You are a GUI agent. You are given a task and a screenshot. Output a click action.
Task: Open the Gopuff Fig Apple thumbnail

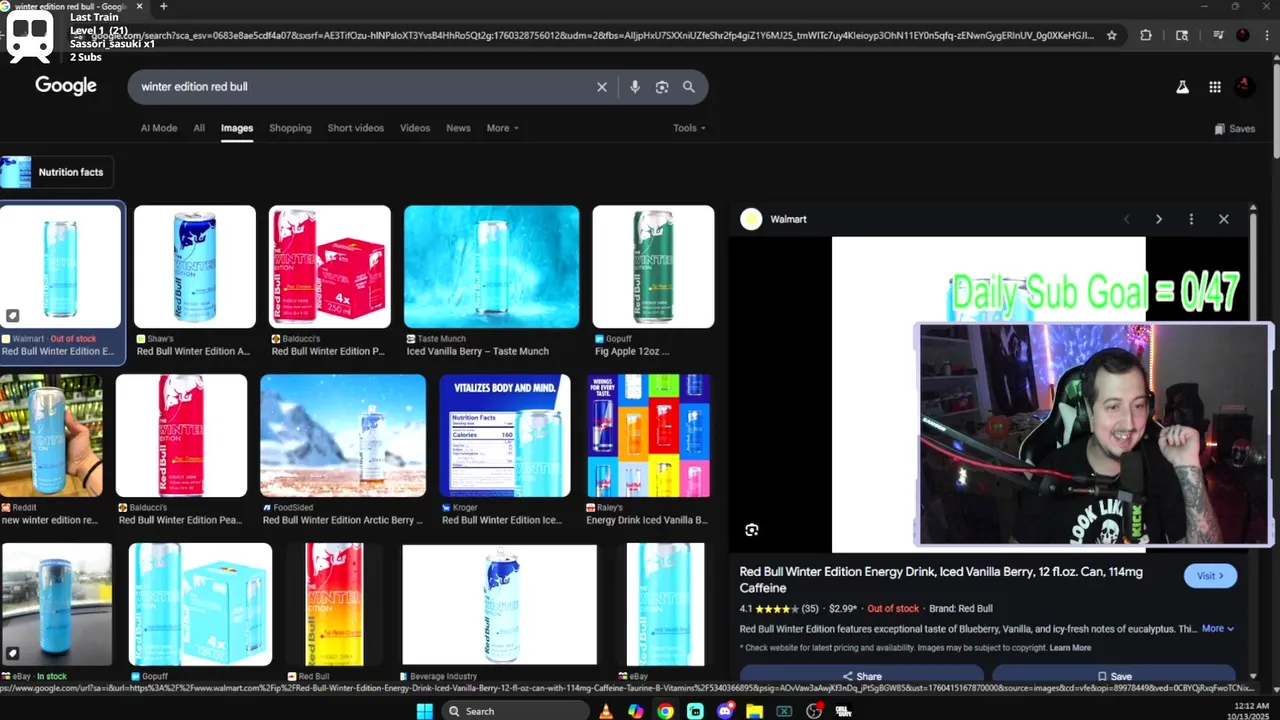[653, 267]
